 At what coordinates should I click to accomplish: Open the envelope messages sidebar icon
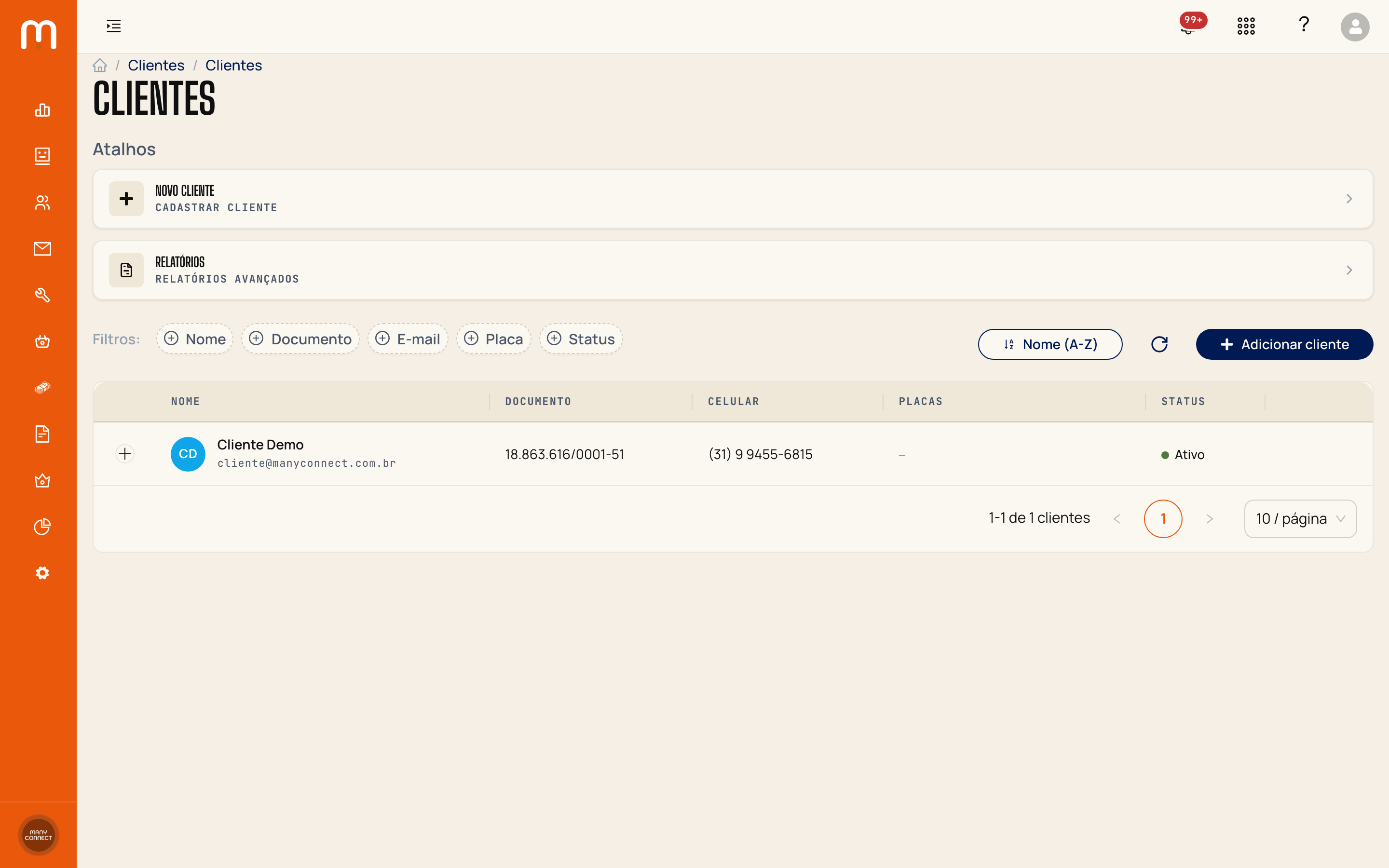point(42,248)
